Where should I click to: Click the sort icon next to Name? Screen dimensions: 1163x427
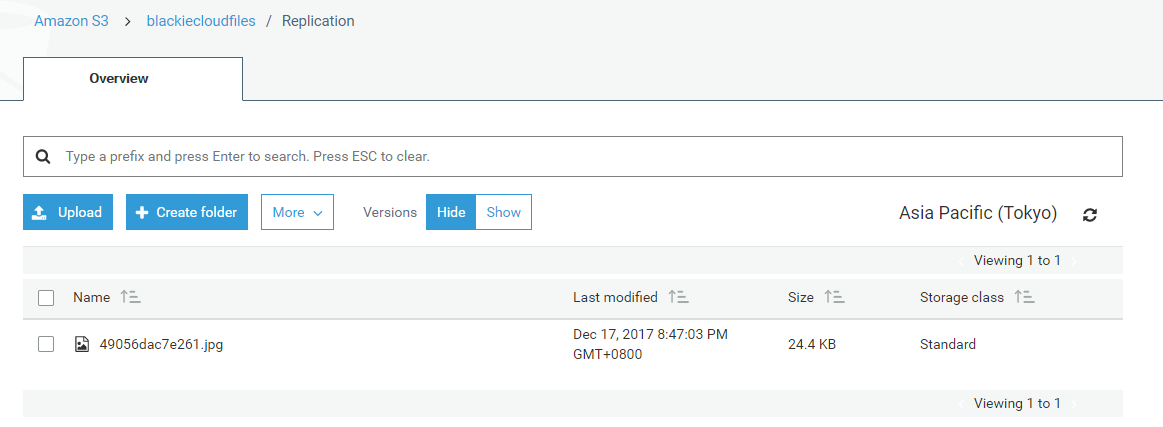tap(130, 297)
